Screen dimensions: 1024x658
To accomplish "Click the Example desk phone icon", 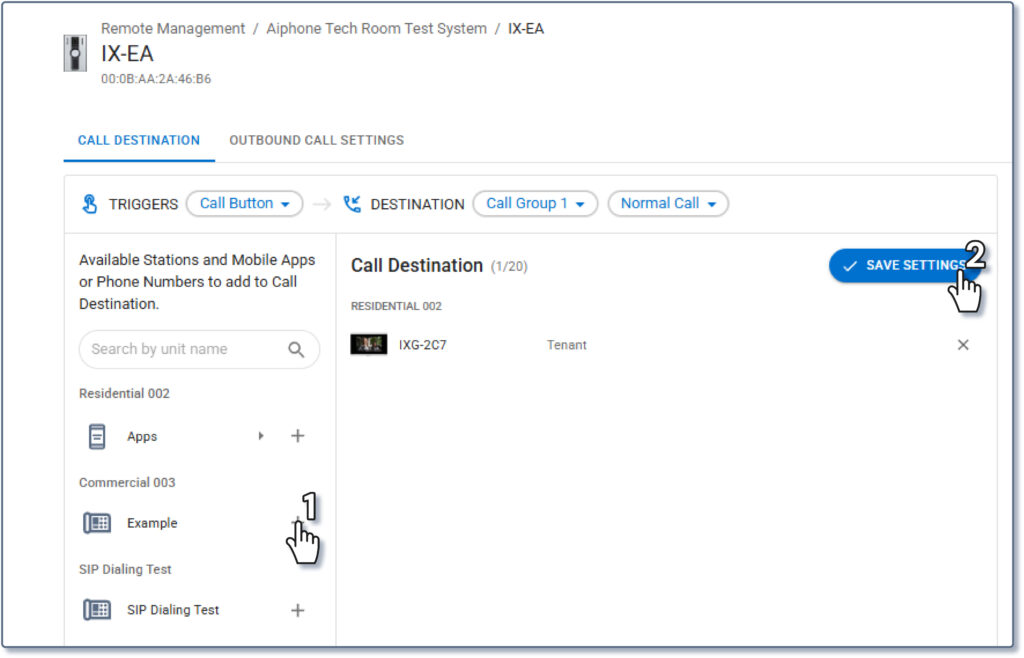I will [x=97, y=523].
